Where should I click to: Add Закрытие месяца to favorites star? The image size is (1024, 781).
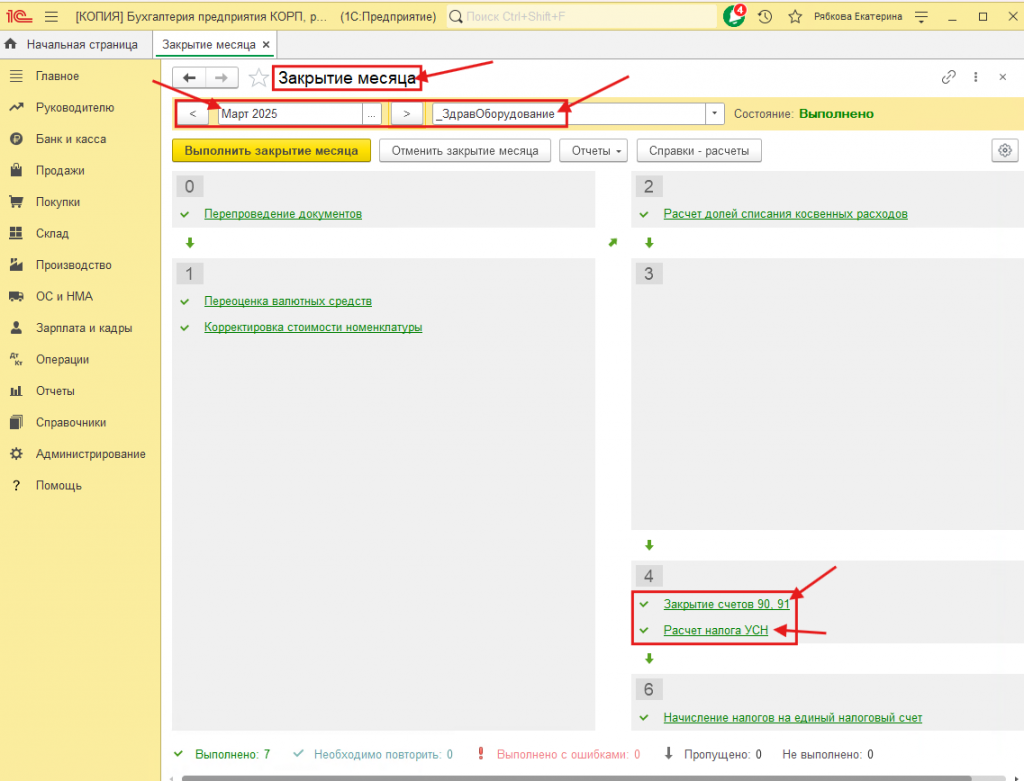pyautogui.click(x=259, y=78)
